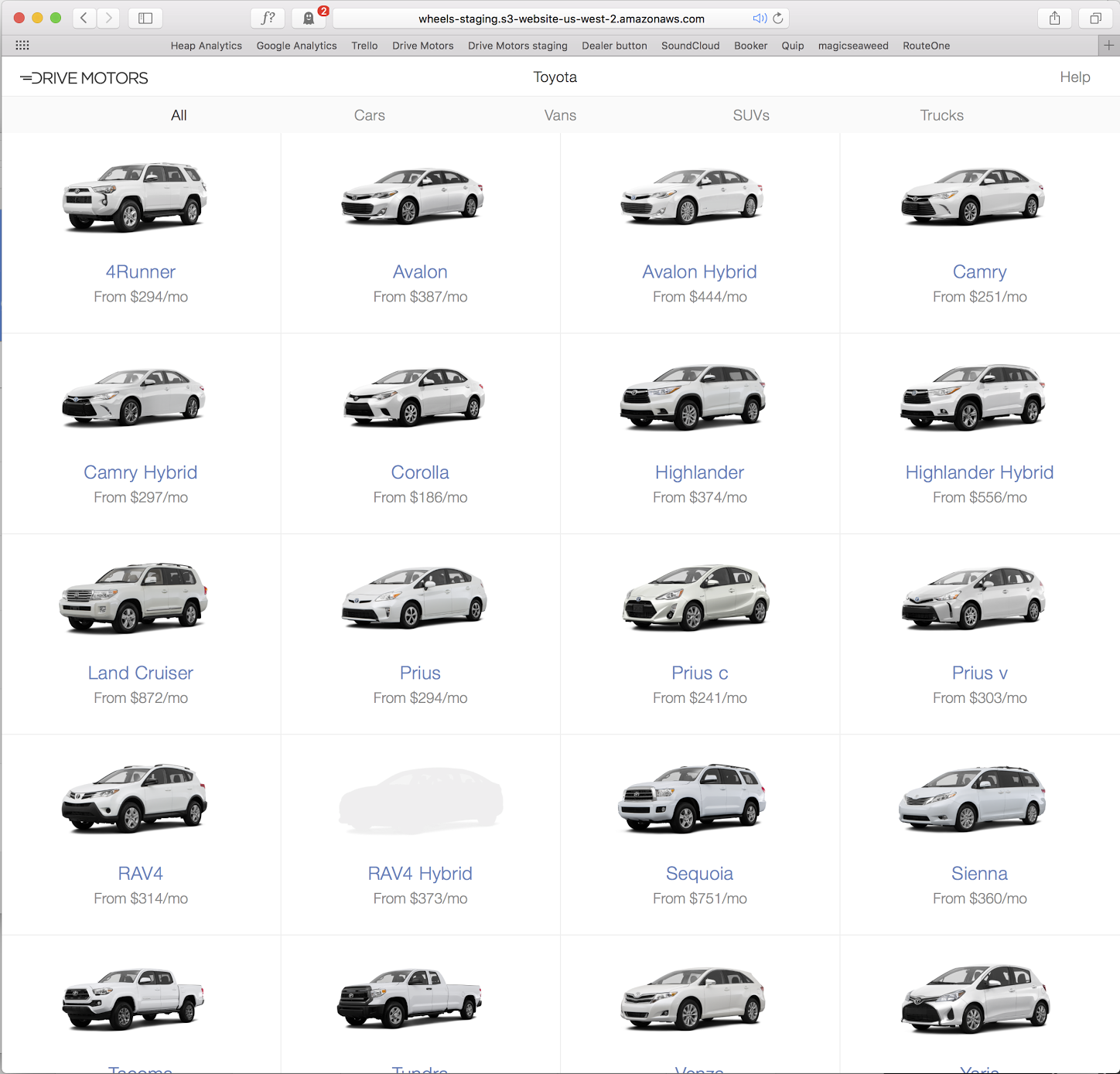Open the Trello bookmark
The height and width of the screenshot is (1074, 1120).
(364, 45)
